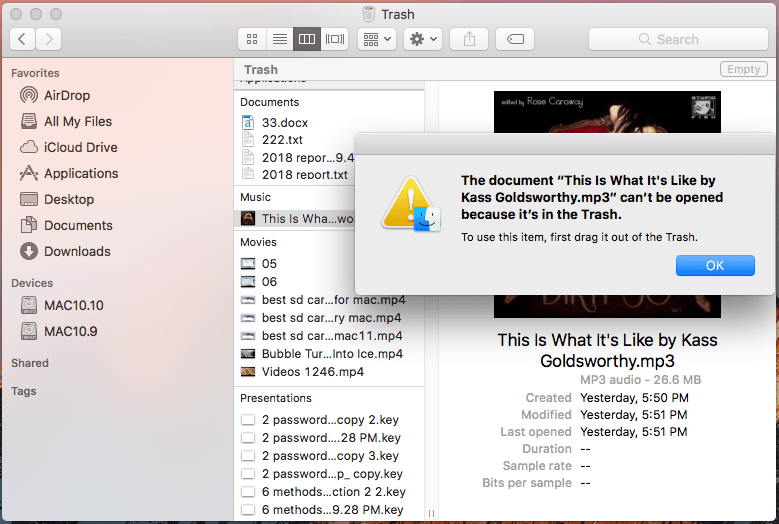The image size is (779, 524).
Task: Click the 33.docx file icon
Action: click(248, 123)
